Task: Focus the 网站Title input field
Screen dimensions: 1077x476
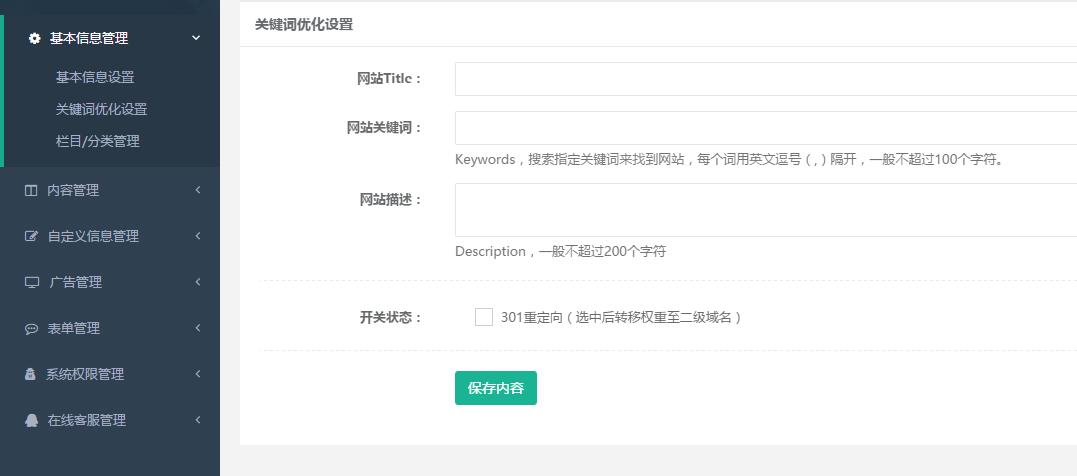Action: tap(765, 79)
